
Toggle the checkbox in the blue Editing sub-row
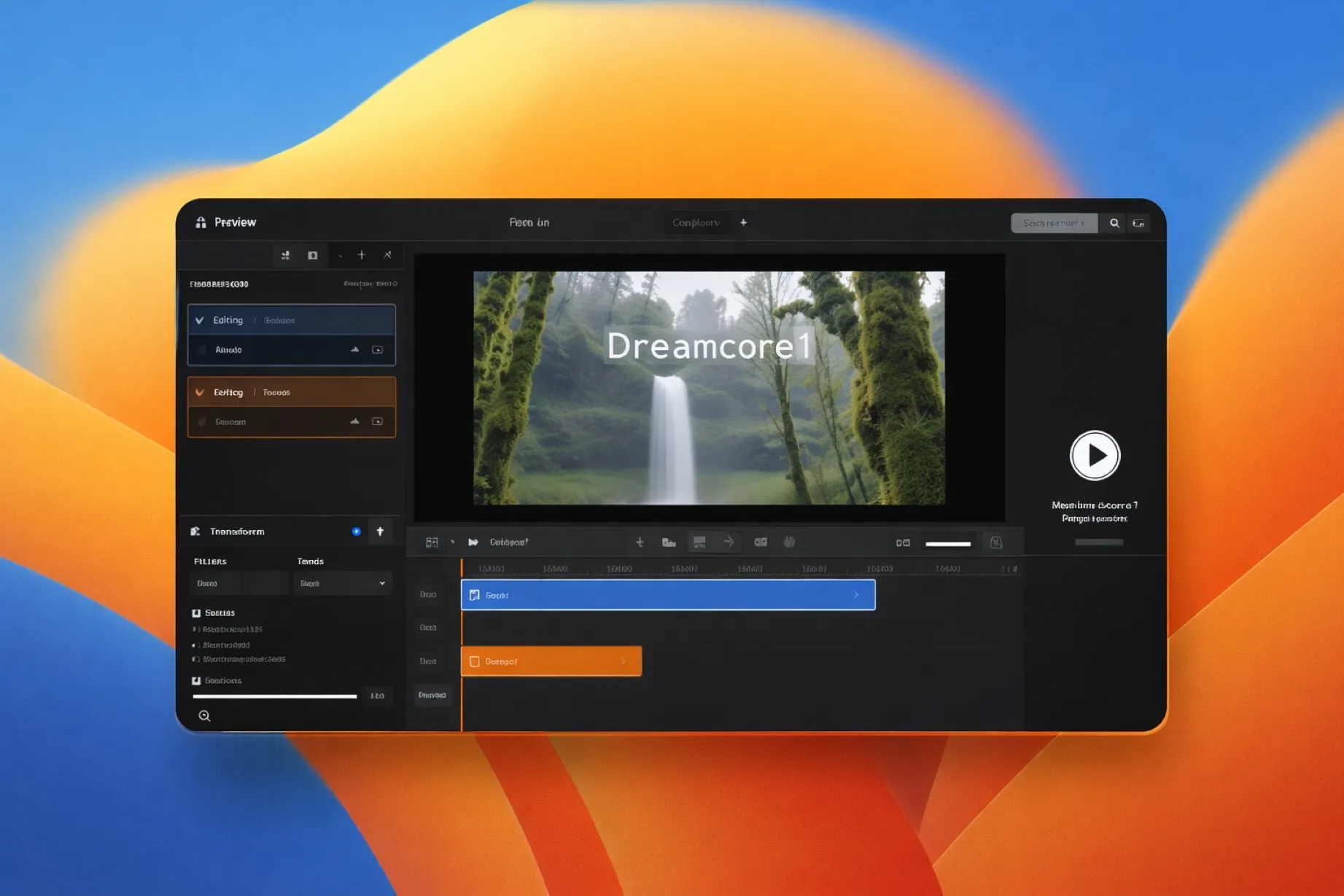[202, 350]
